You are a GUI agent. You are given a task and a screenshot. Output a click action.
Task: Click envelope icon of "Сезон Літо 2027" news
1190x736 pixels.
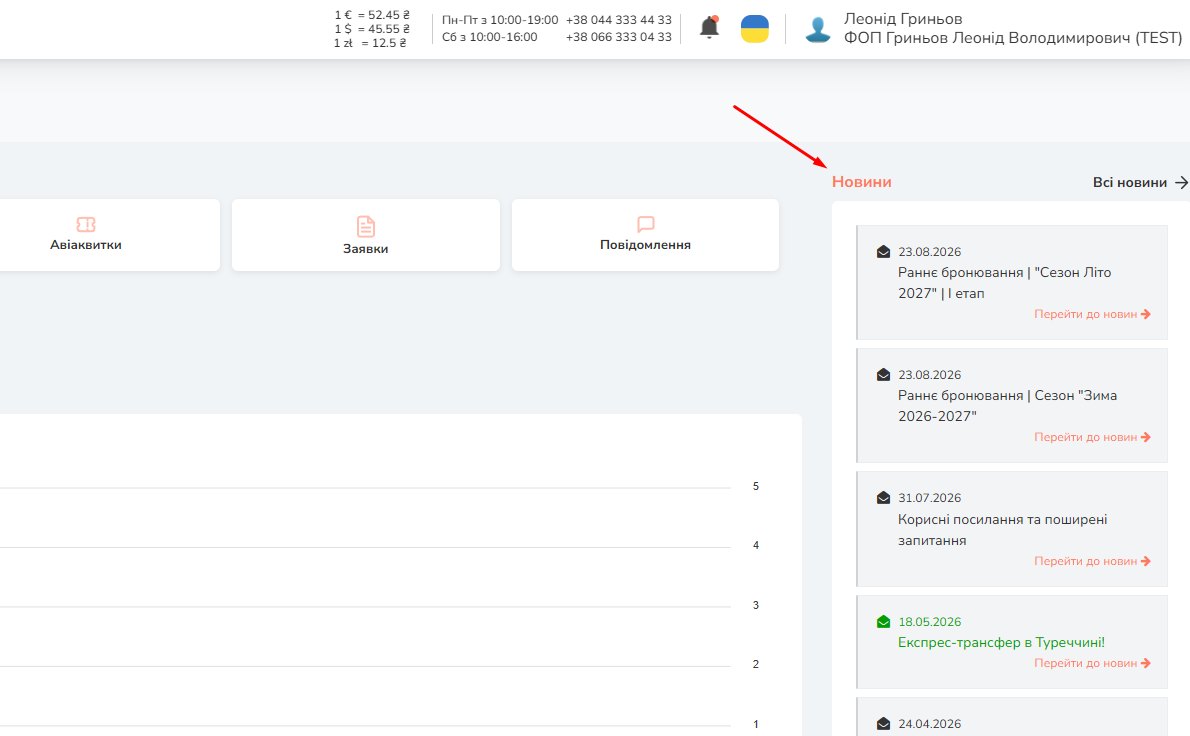[x=883, y=252]
